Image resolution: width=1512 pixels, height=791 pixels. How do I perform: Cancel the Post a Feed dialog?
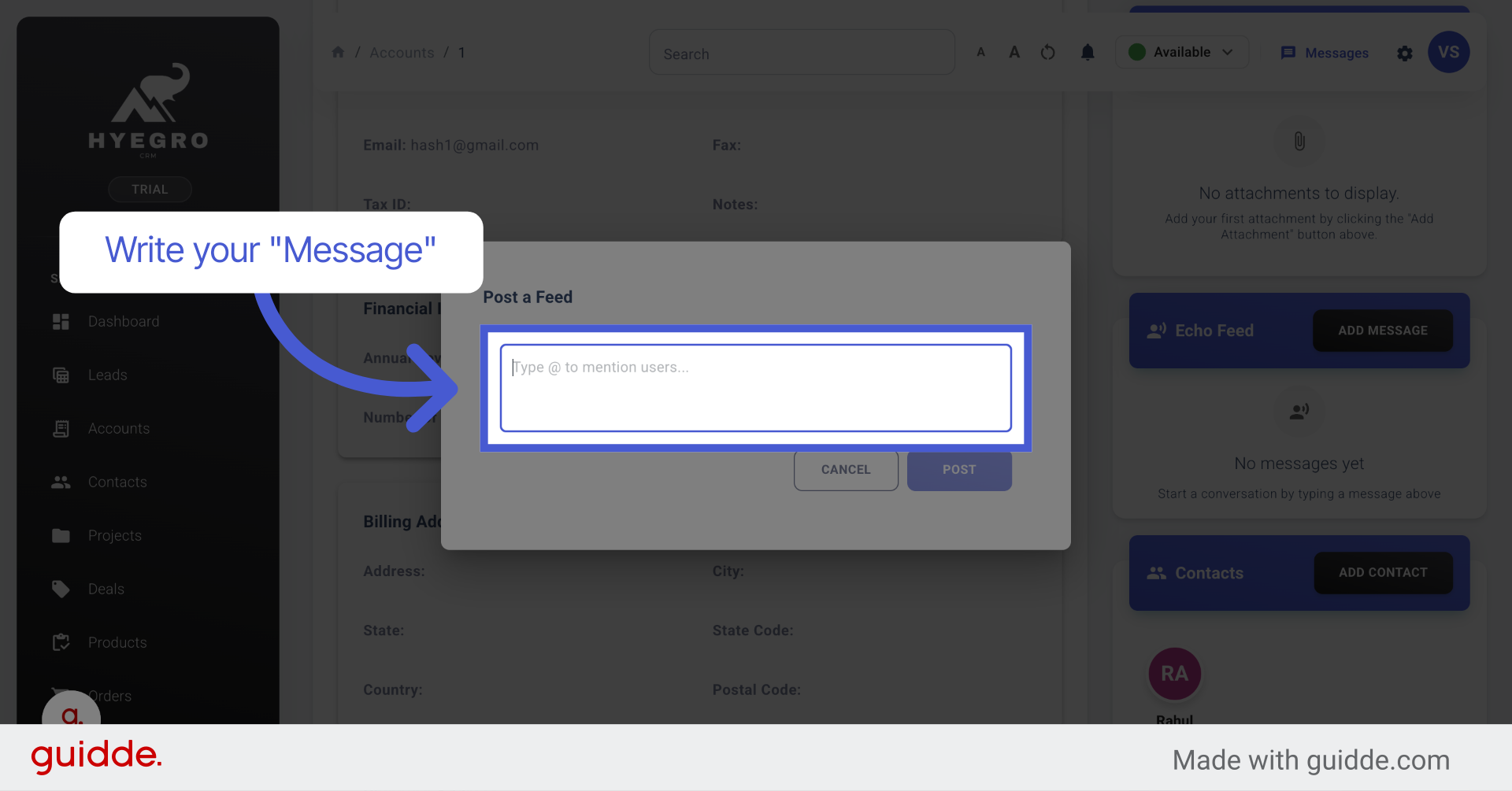[x=845, y=470]
